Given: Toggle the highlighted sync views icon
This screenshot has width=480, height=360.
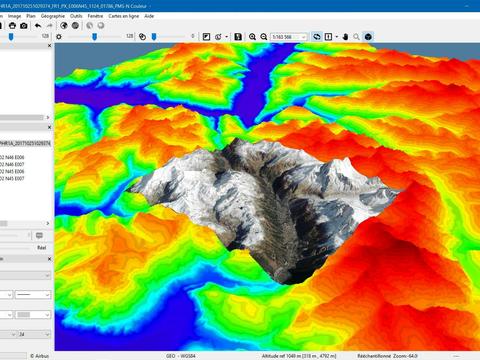Looking at the screenshot, I should point(317,37).
